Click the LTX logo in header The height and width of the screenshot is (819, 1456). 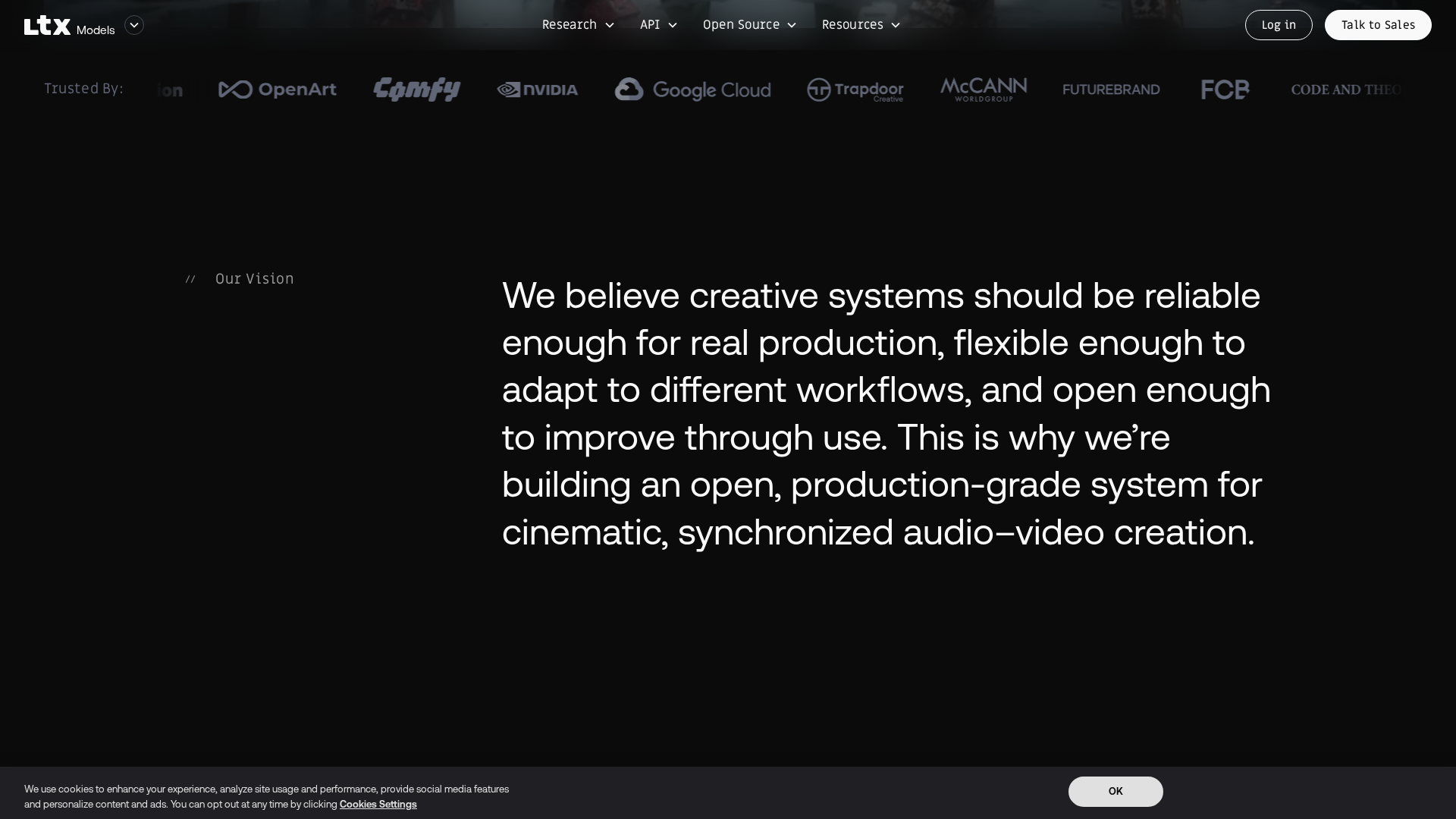coord(47,26)
